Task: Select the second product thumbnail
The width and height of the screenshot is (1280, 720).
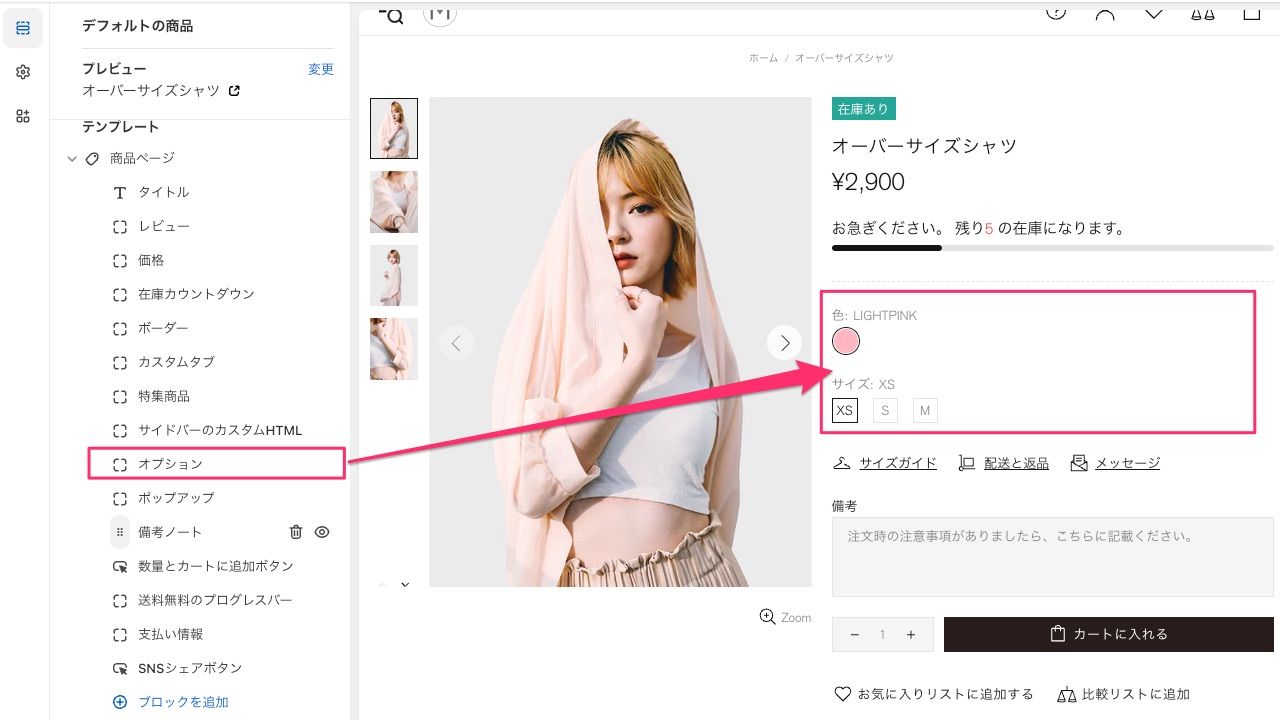Action: click(394, 202)
